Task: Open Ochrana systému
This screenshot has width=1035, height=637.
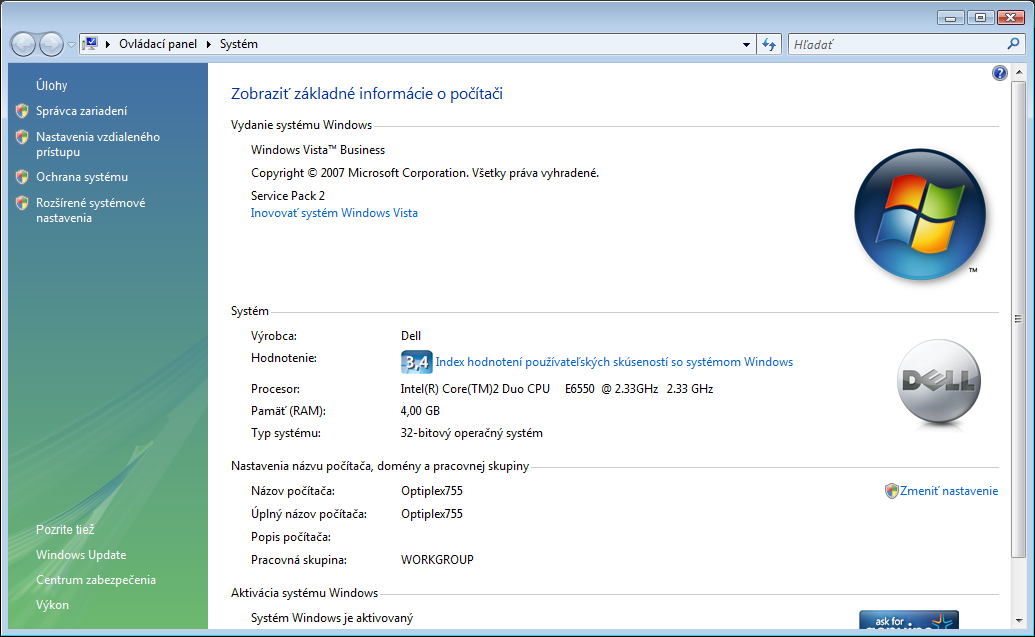Action: click(x=82, y=177)
